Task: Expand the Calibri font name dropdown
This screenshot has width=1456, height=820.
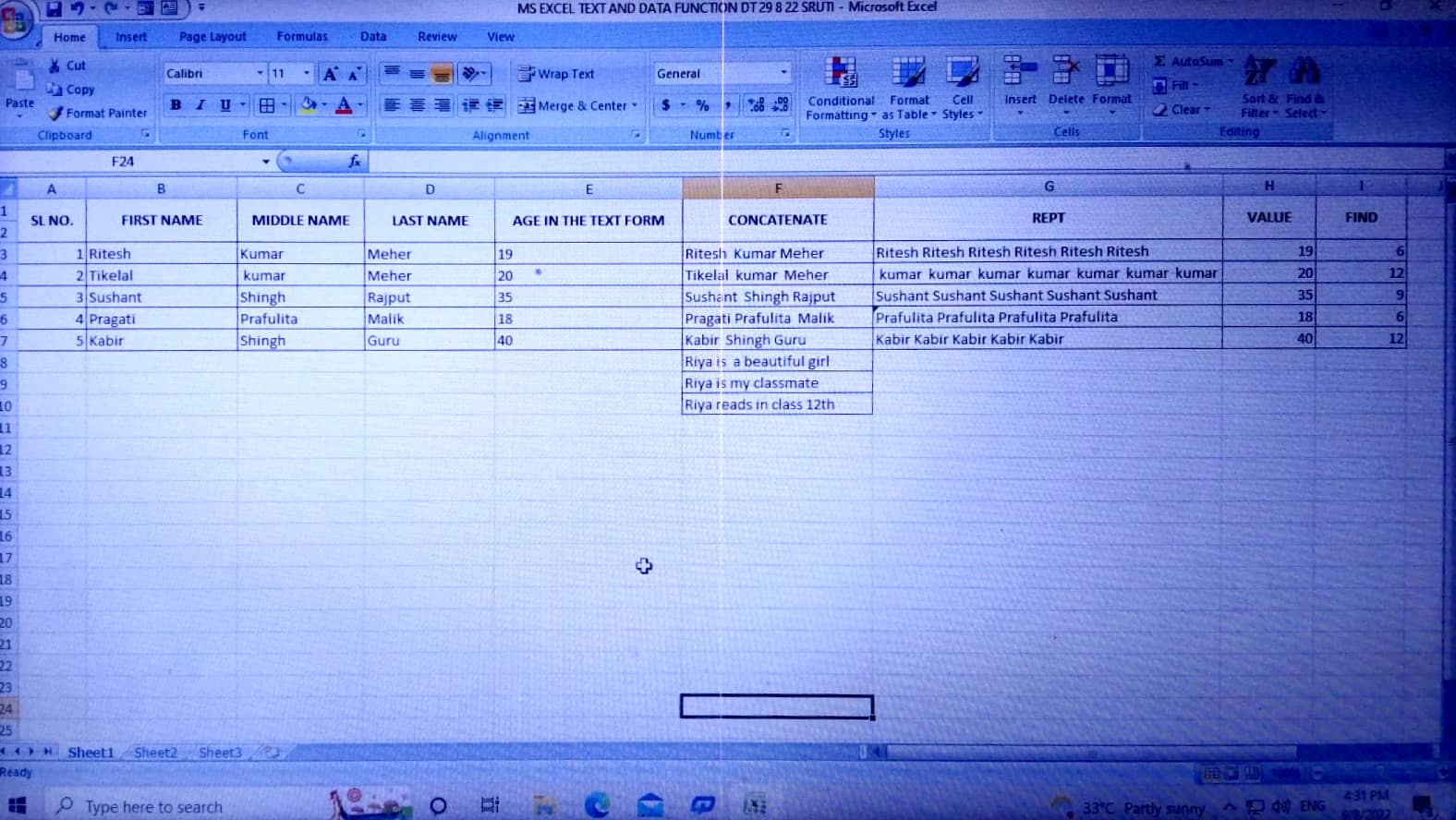Action: (x=260, y=74)
